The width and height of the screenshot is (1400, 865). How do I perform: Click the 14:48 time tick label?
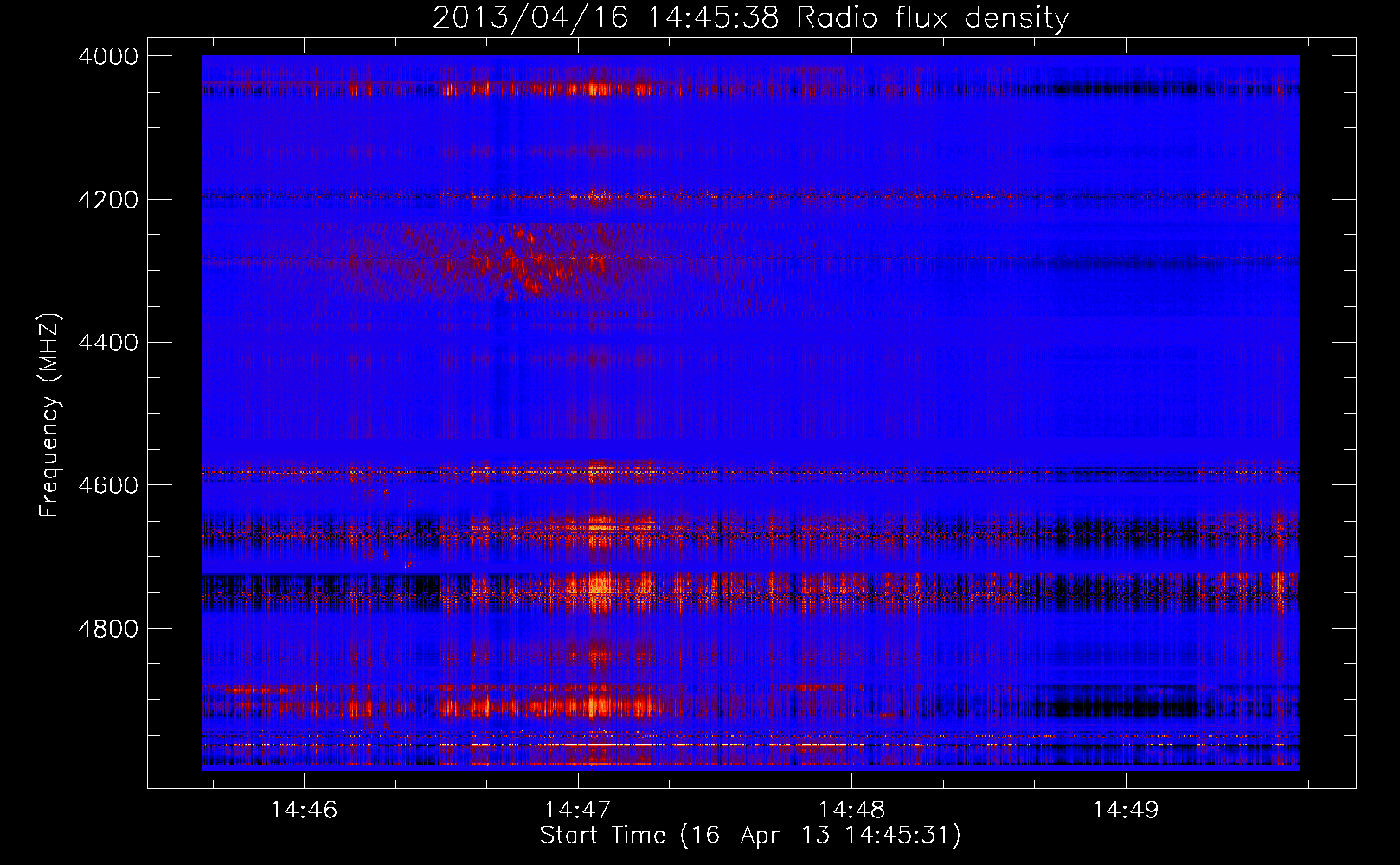pos(851,810)
